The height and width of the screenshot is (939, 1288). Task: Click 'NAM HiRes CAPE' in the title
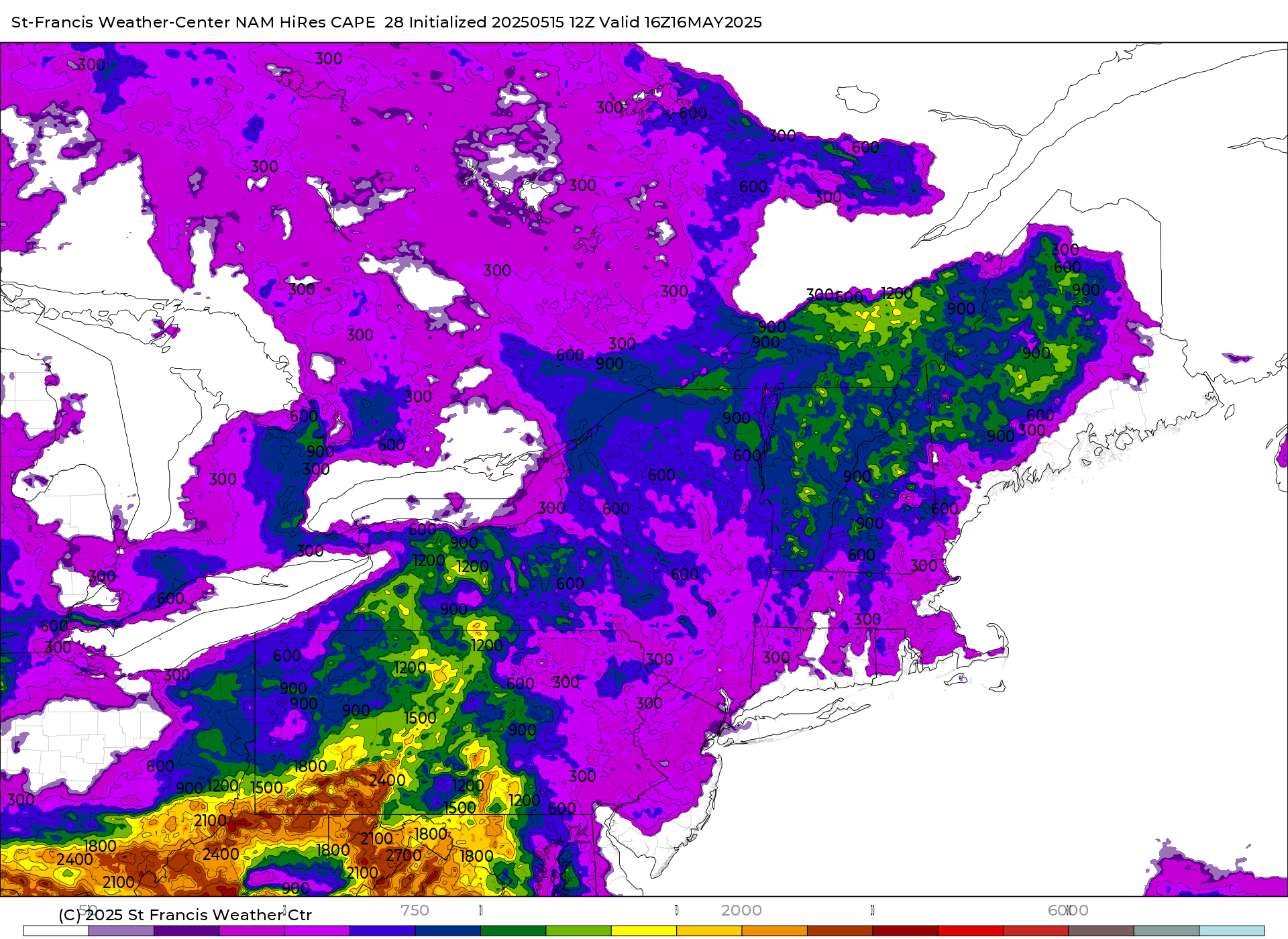click(305, 22)
